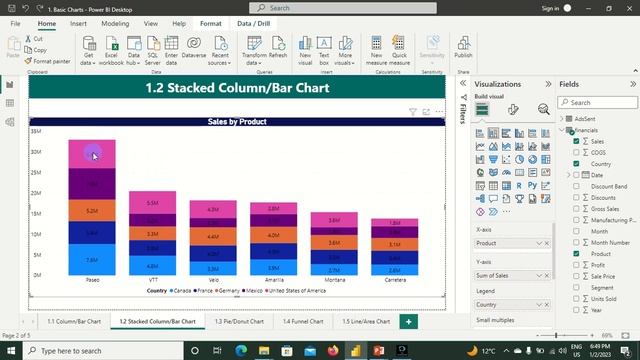Uncheck the Product field
The width and height of the screenshot is (640, 360).
pyautogui.click(x=576, y=253)
